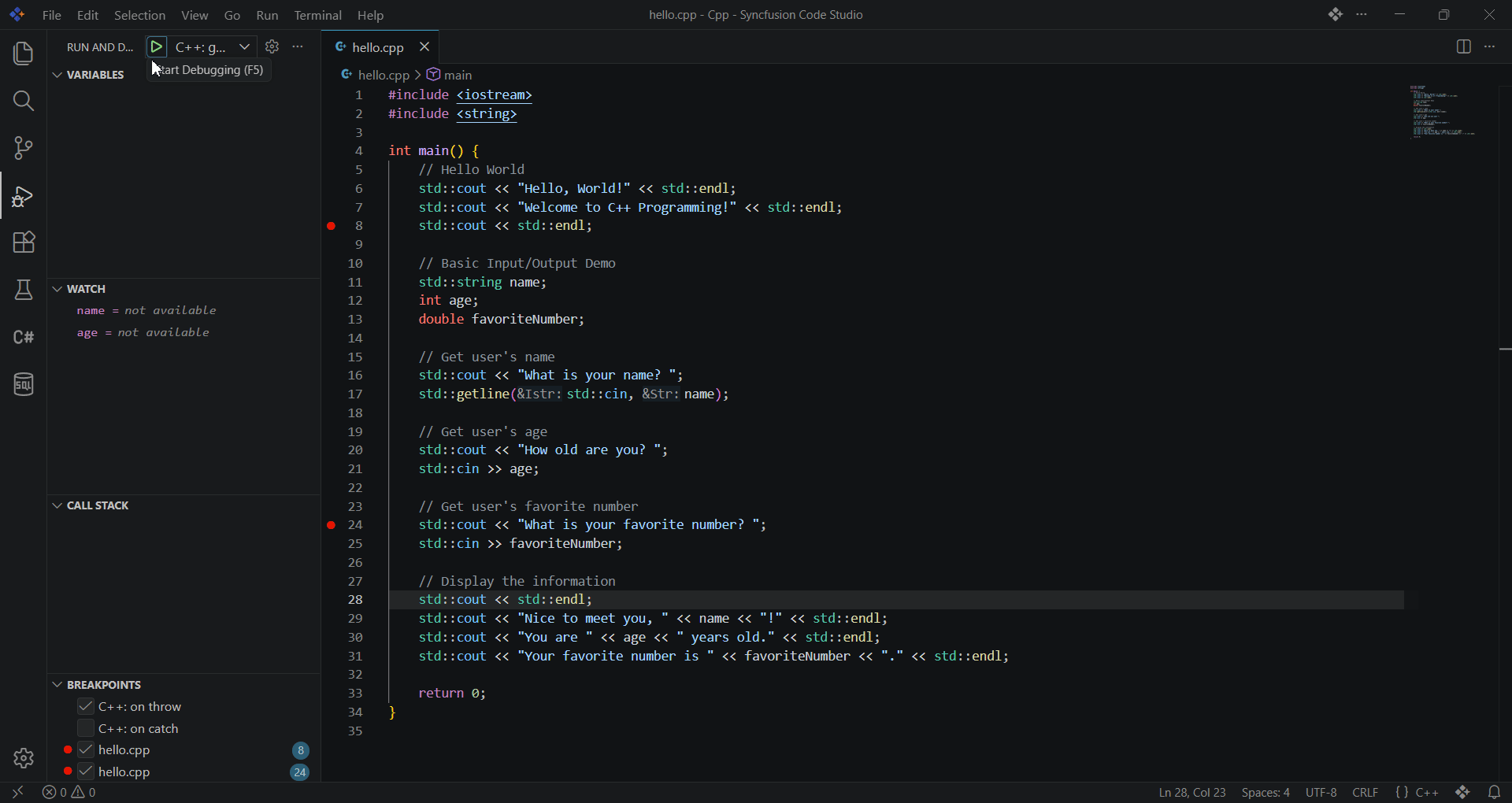1512x803 pixels.
Task: Click the Syncfusion icon in title bar
Action: (x=1335, y=15)
